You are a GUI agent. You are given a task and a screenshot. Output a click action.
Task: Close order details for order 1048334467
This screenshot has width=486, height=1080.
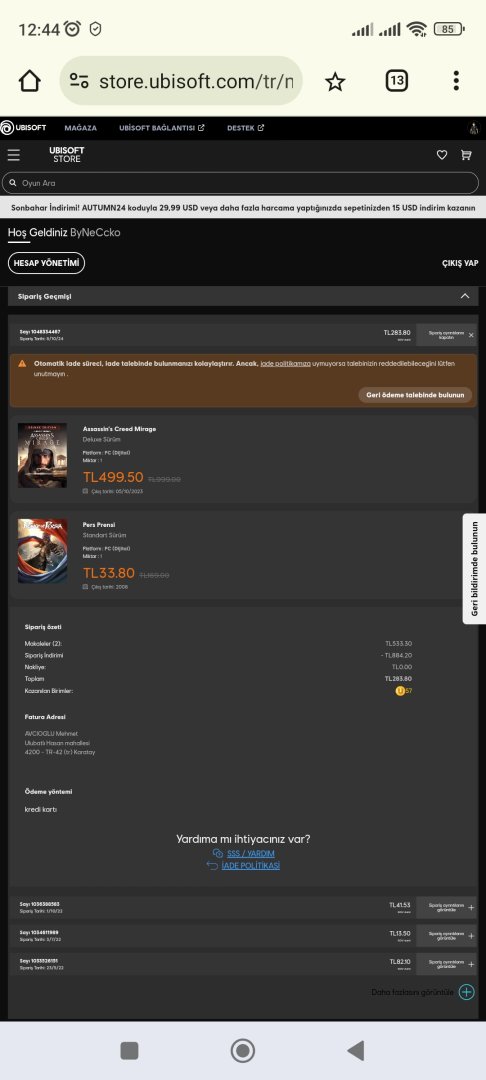(446, 335)
